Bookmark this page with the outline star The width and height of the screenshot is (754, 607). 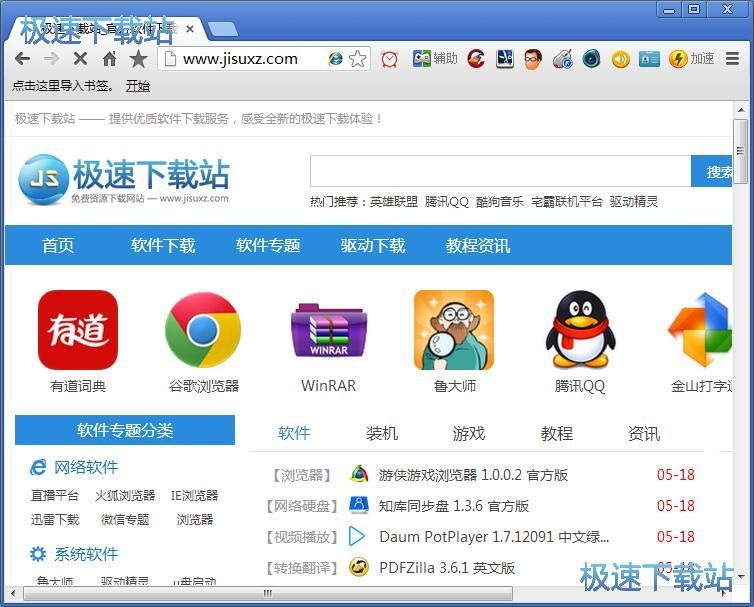pos(358,59)
